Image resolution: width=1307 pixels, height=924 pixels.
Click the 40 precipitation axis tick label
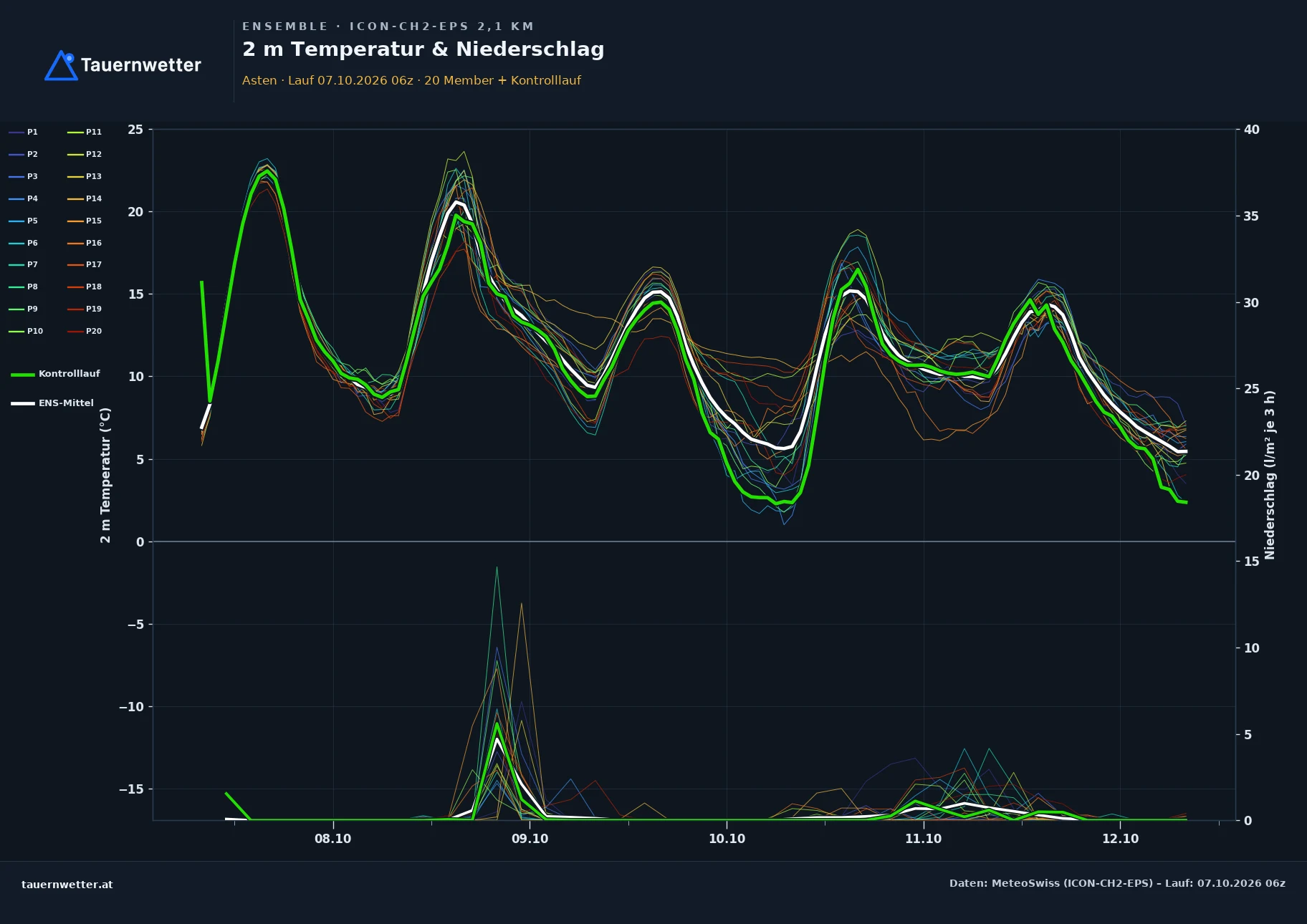pos(1252,130)
